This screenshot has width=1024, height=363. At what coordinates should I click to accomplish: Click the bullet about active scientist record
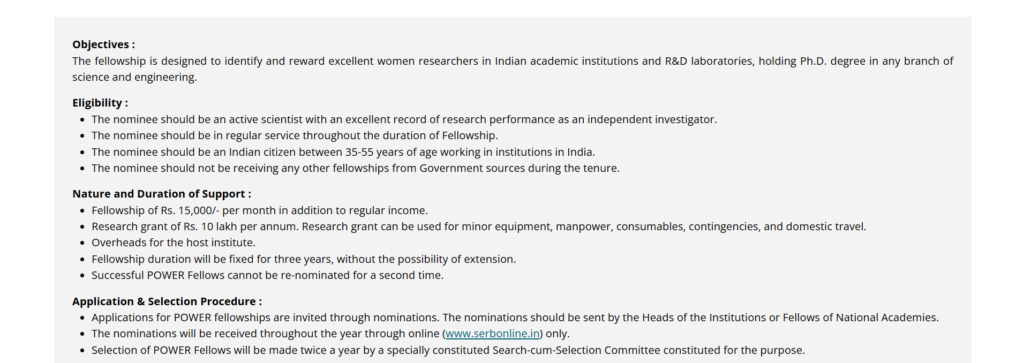pyautogui.click(x=404, y=119)
